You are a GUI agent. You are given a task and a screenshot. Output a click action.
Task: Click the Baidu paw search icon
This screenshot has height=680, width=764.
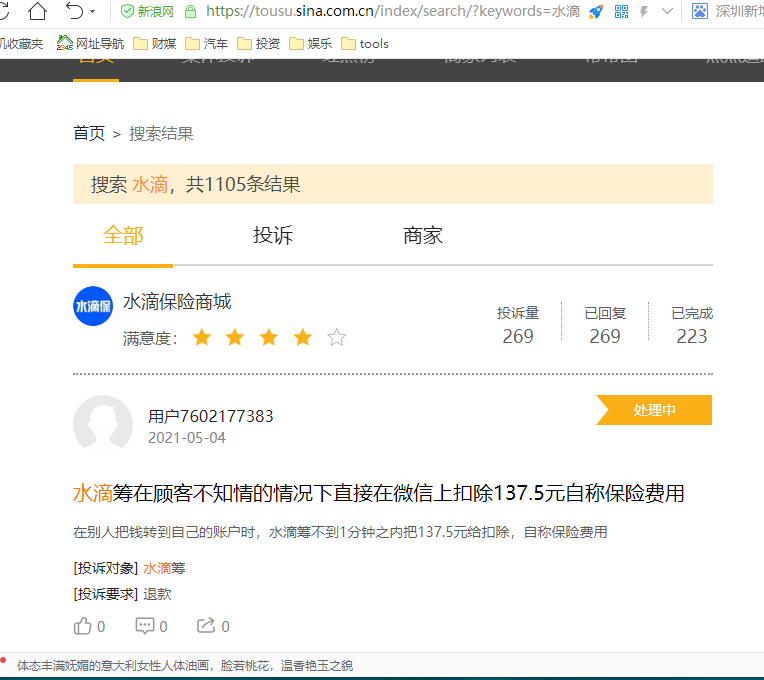tap(700, 11)
